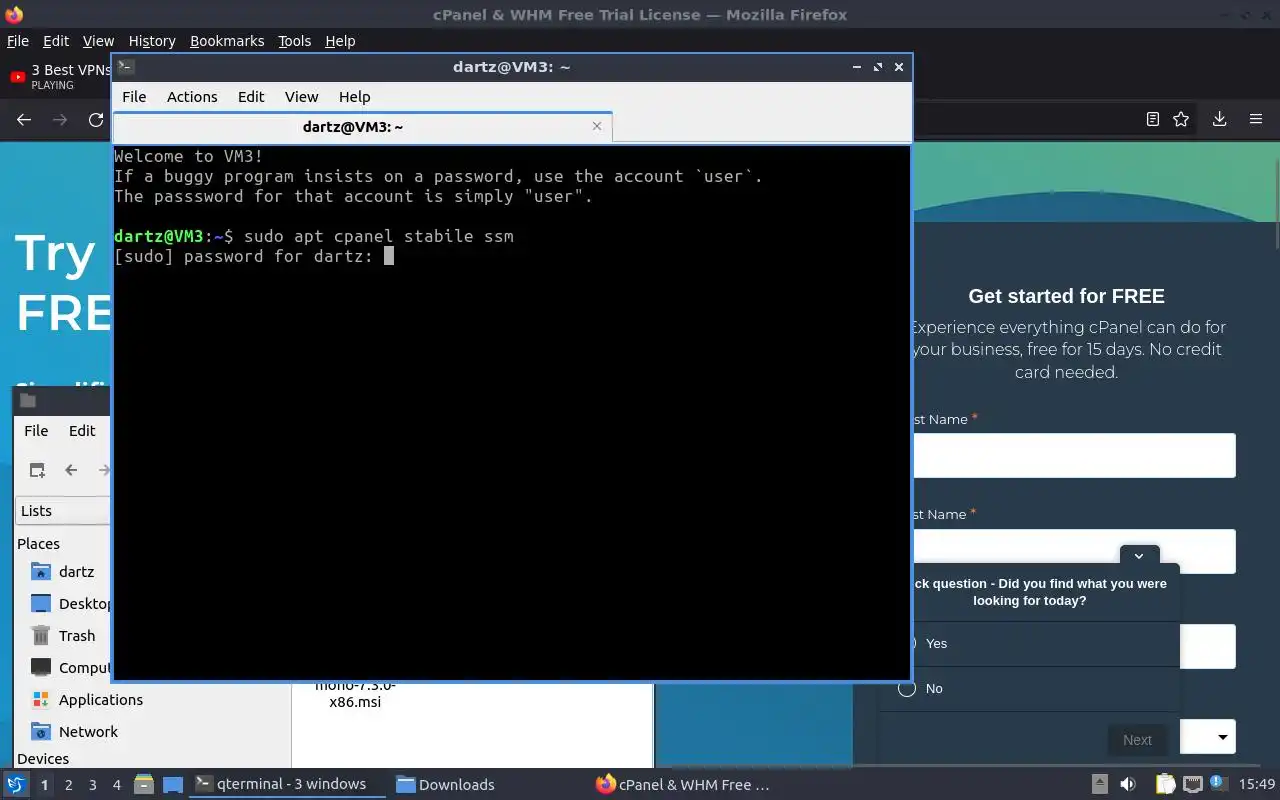Viewport: 1280px width, 800px height.
Task: Open the qterminal Edit menu
Action: pos(251,97)
